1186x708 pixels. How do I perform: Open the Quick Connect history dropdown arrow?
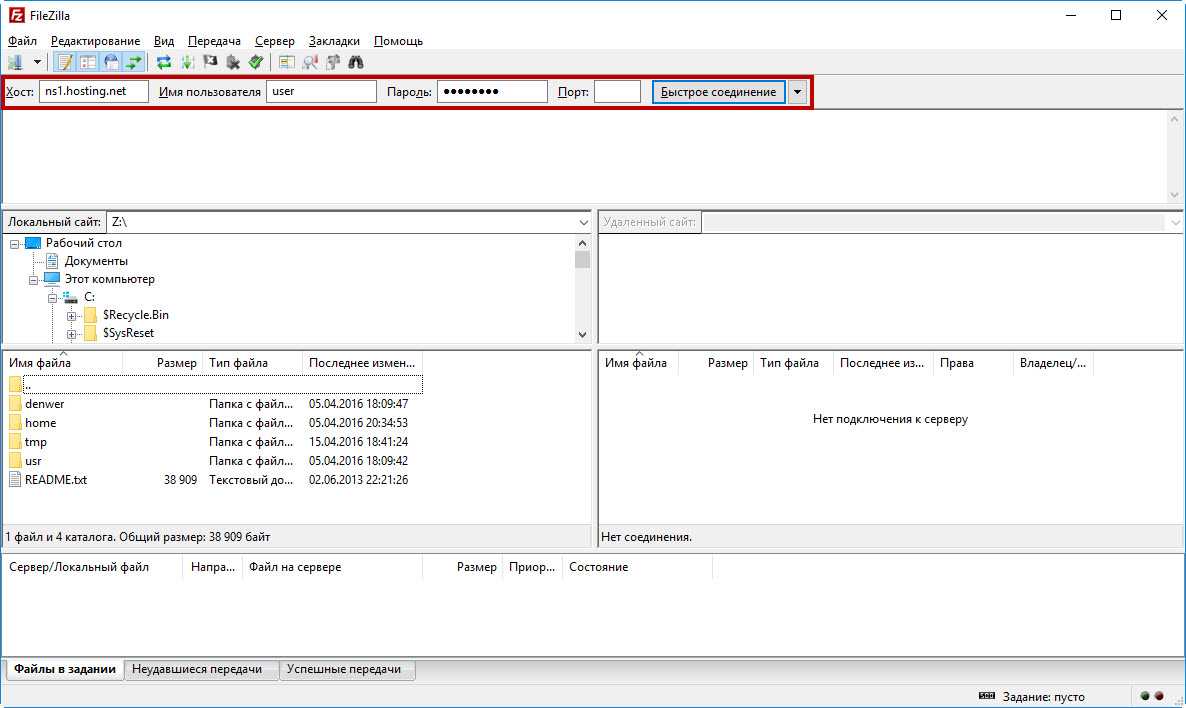coord(797,92)
